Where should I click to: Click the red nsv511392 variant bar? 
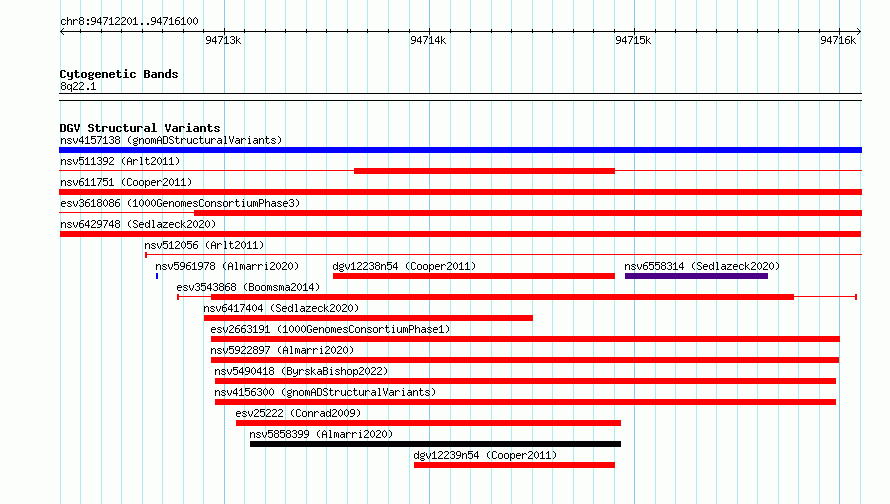(484, 171)
